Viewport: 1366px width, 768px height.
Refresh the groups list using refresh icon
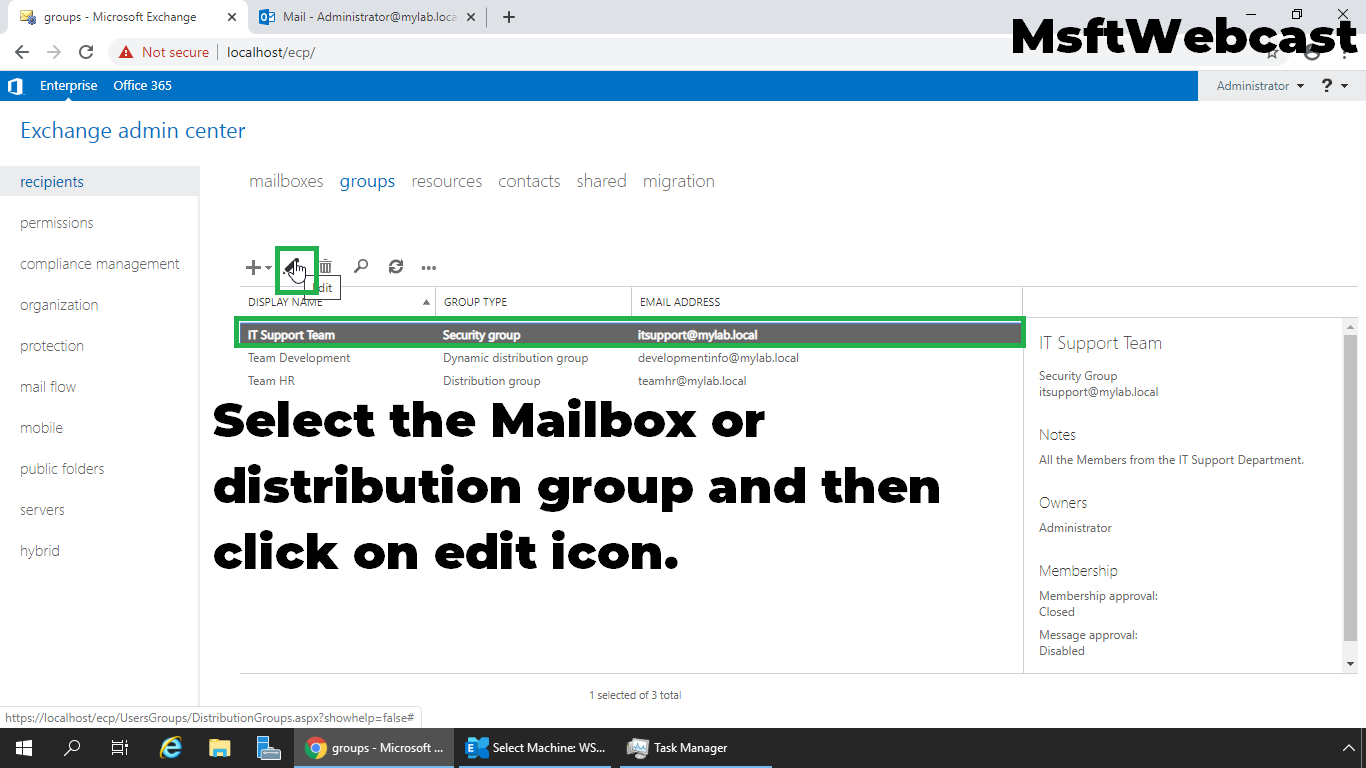[395, 267]
